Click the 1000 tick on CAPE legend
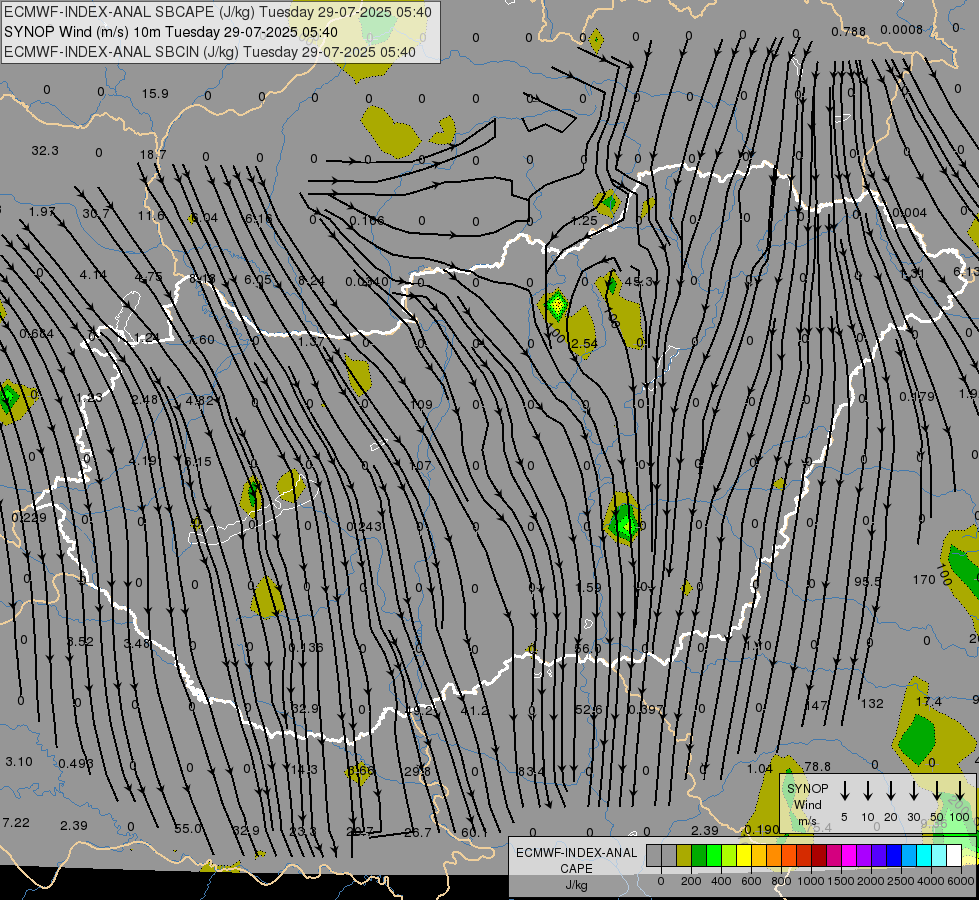Image resolution: width=979 pixels, height=900 pixels. pos(810,881)
